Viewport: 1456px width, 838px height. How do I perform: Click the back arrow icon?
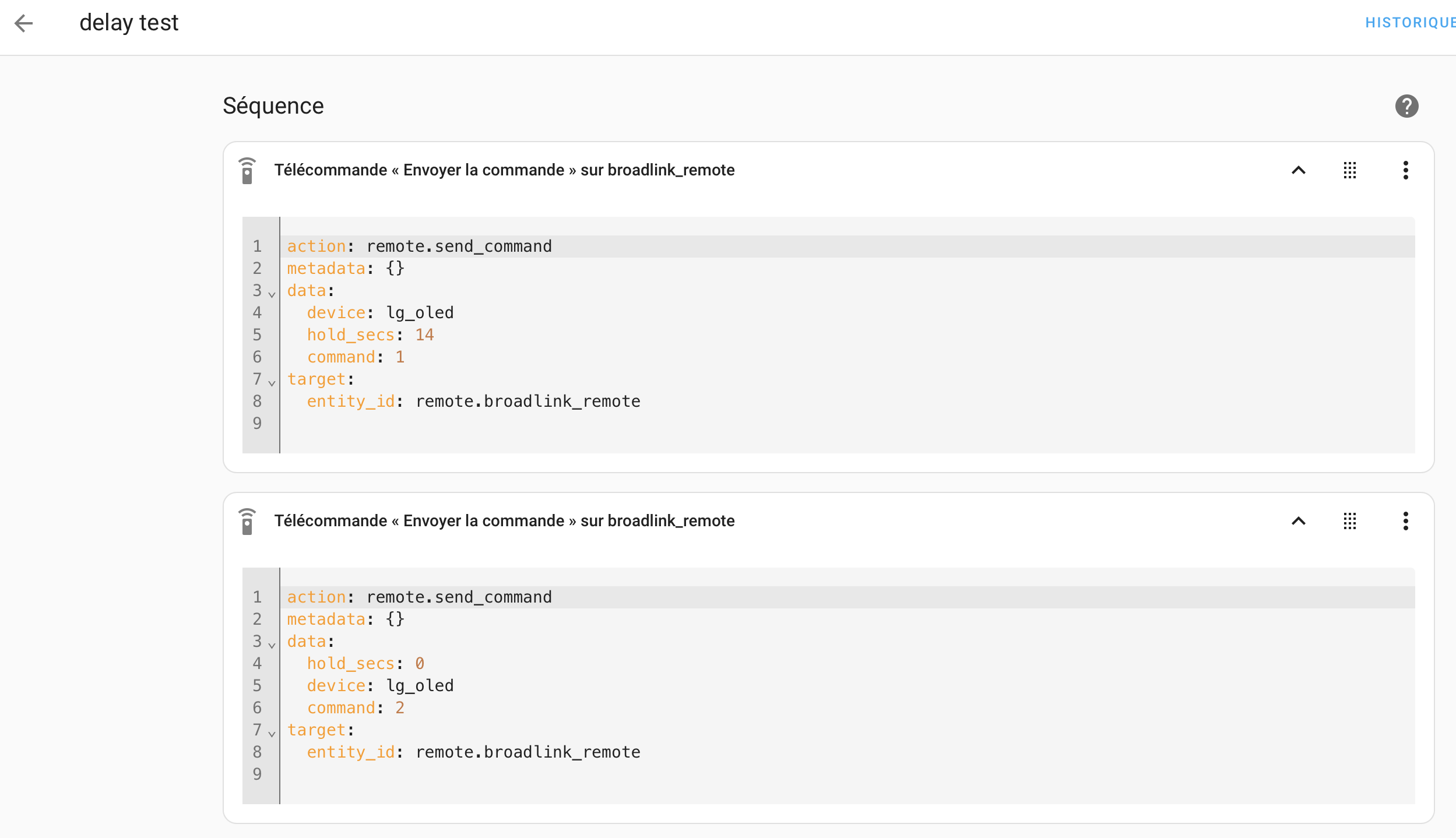24,23
